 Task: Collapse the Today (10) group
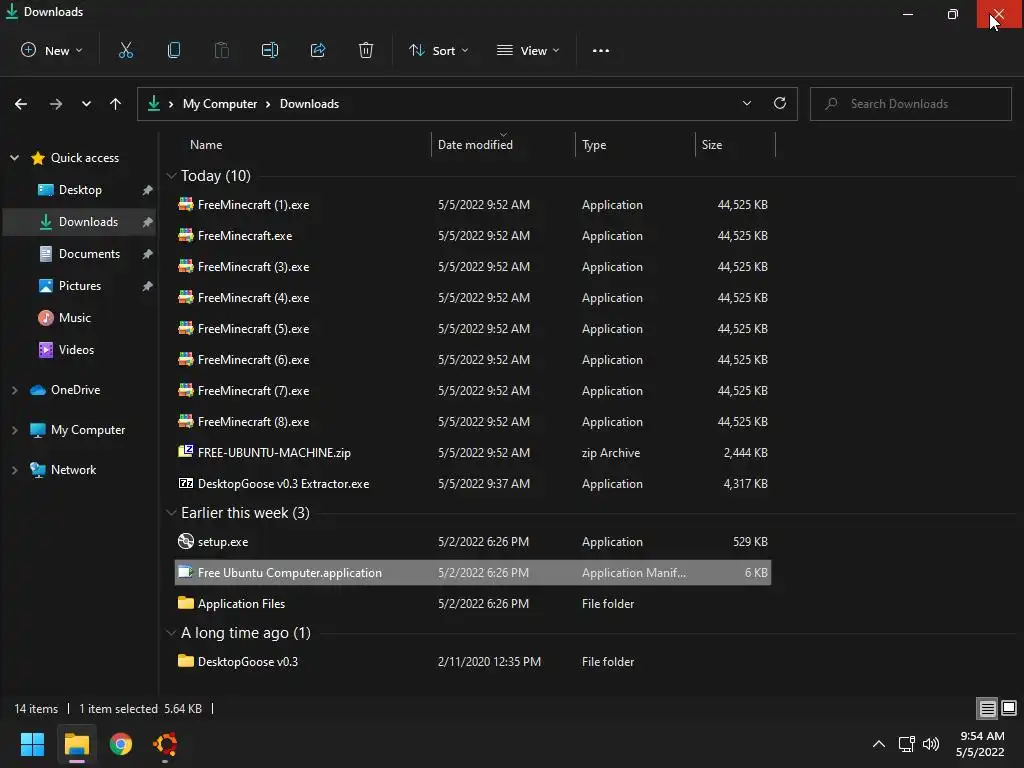tap(171, 176)
